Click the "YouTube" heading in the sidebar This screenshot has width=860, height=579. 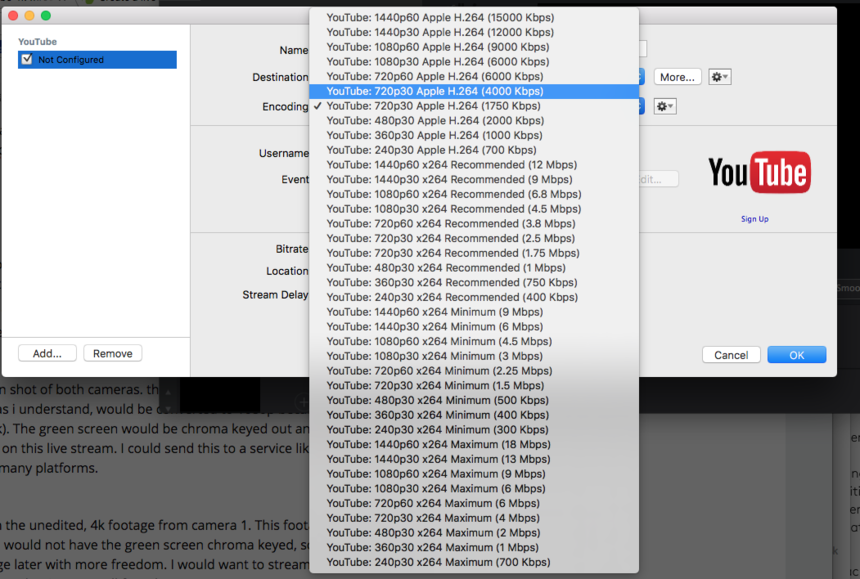(x=37, y=42)
